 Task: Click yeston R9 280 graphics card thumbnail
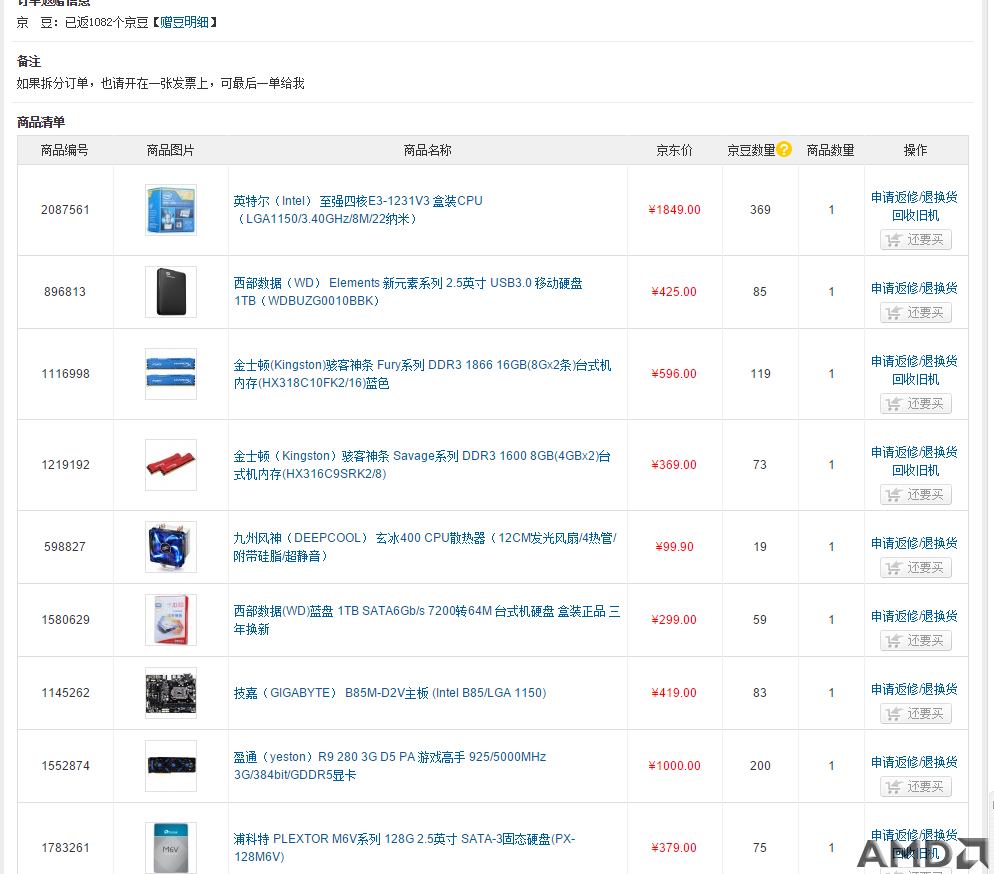coord(171,766)
